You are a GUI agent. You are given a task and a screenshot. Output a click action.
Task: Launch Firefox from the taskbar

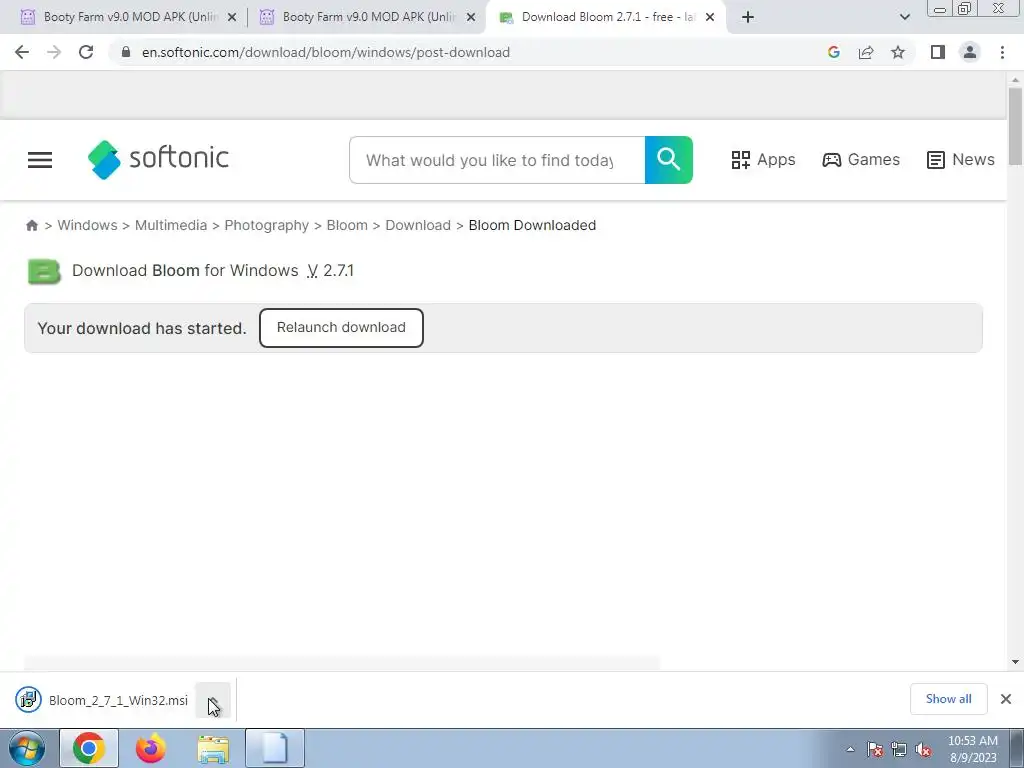150,748
